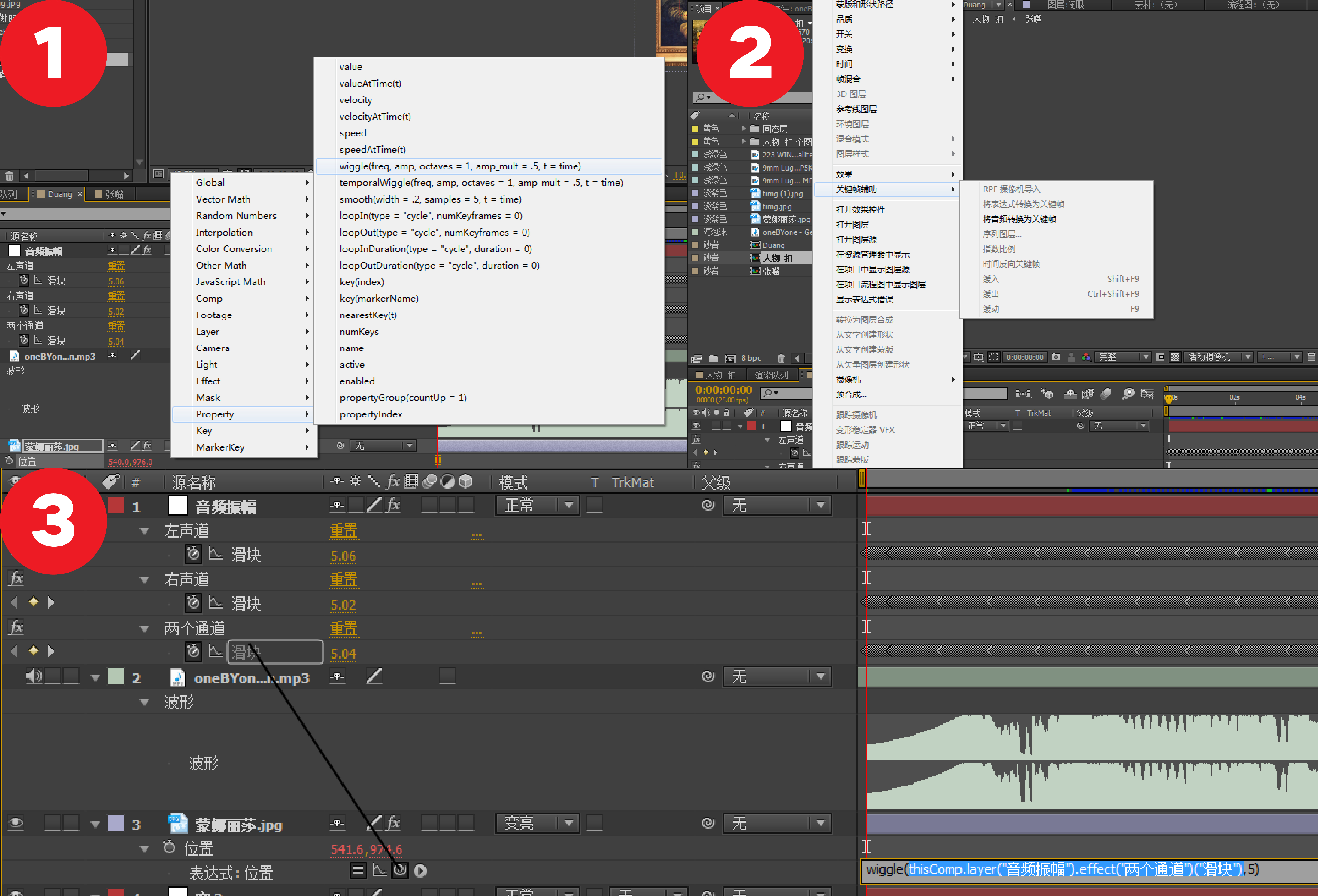
Task: Click parent pick whip for 音频振幅 layer, bottom timeline
Action: click(x=708, y=505)
